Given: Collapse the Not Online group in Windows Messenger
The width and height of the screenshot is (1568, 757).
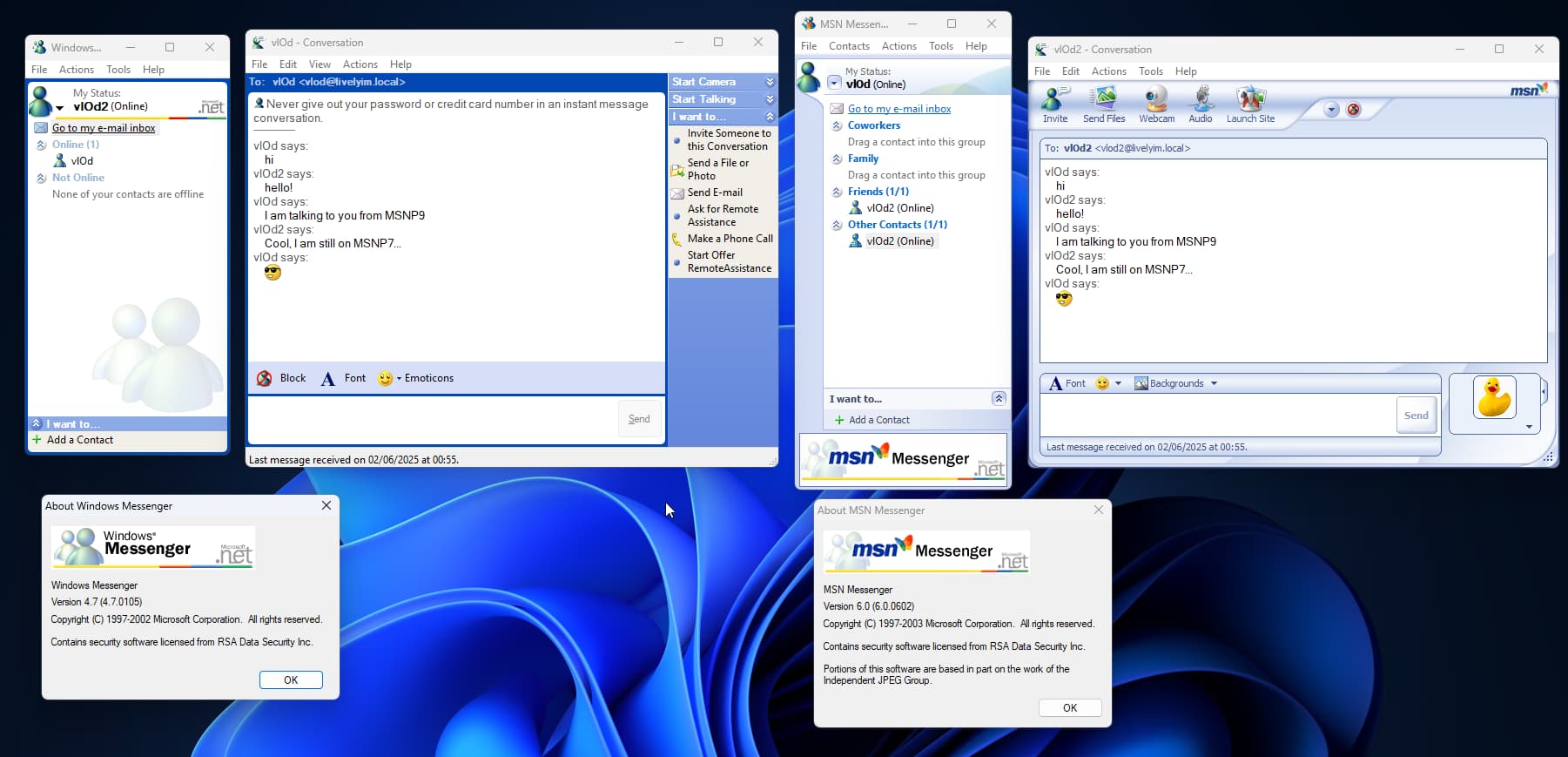Looking at the screenshot, I should click(41, 179).
